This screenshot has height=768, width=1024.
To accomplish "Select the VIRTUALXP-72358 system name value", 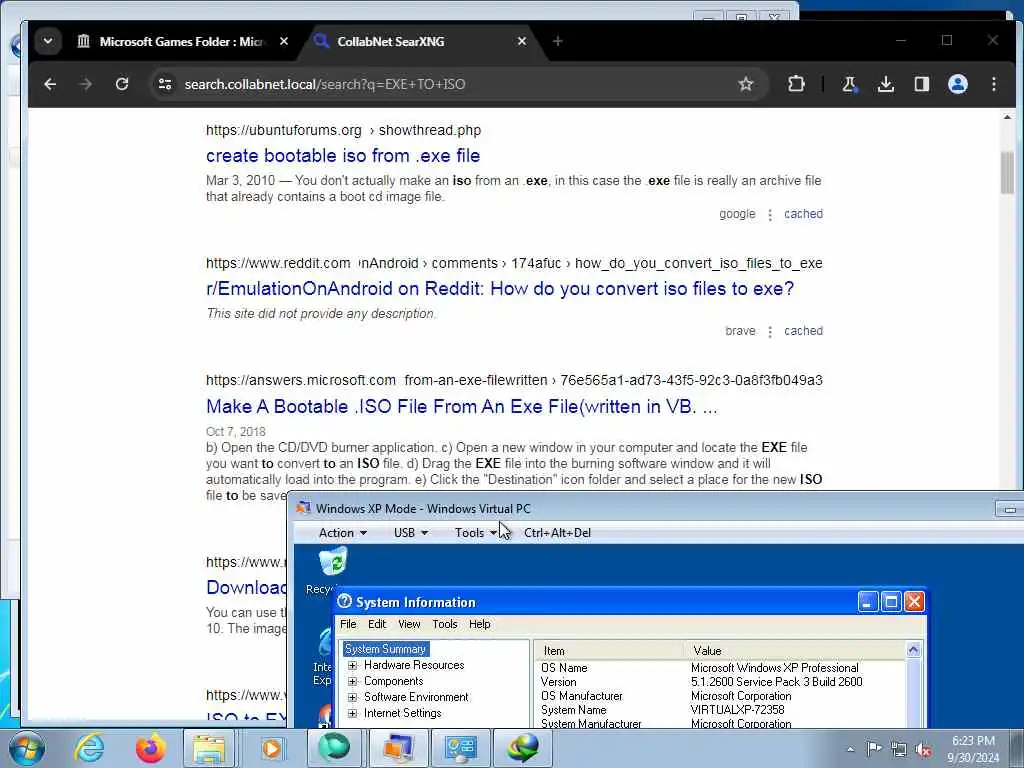I will tap(737, 709).
